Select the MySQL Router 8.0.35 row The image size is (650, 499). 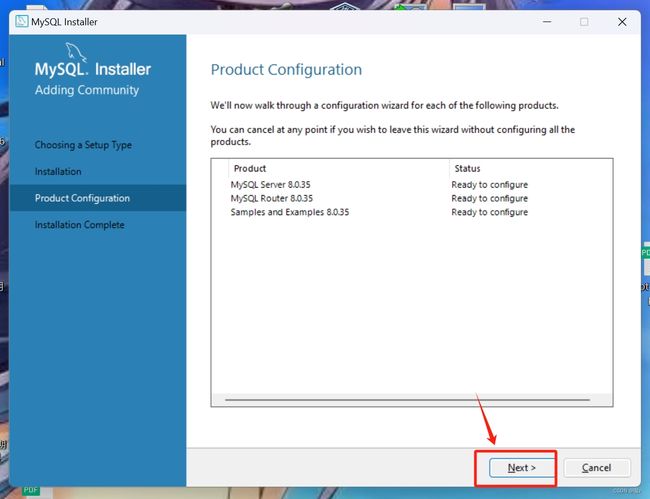tap(412, 199)
